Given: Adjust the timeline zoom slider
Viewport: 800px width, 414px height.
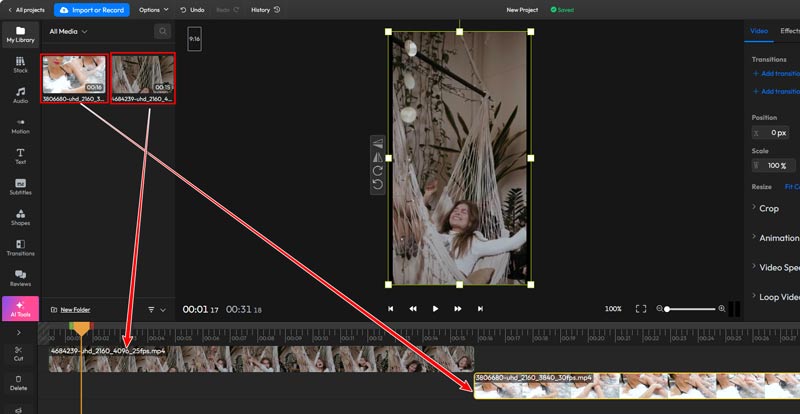Looking at the screenshot, I should click(x=690, y=309).
